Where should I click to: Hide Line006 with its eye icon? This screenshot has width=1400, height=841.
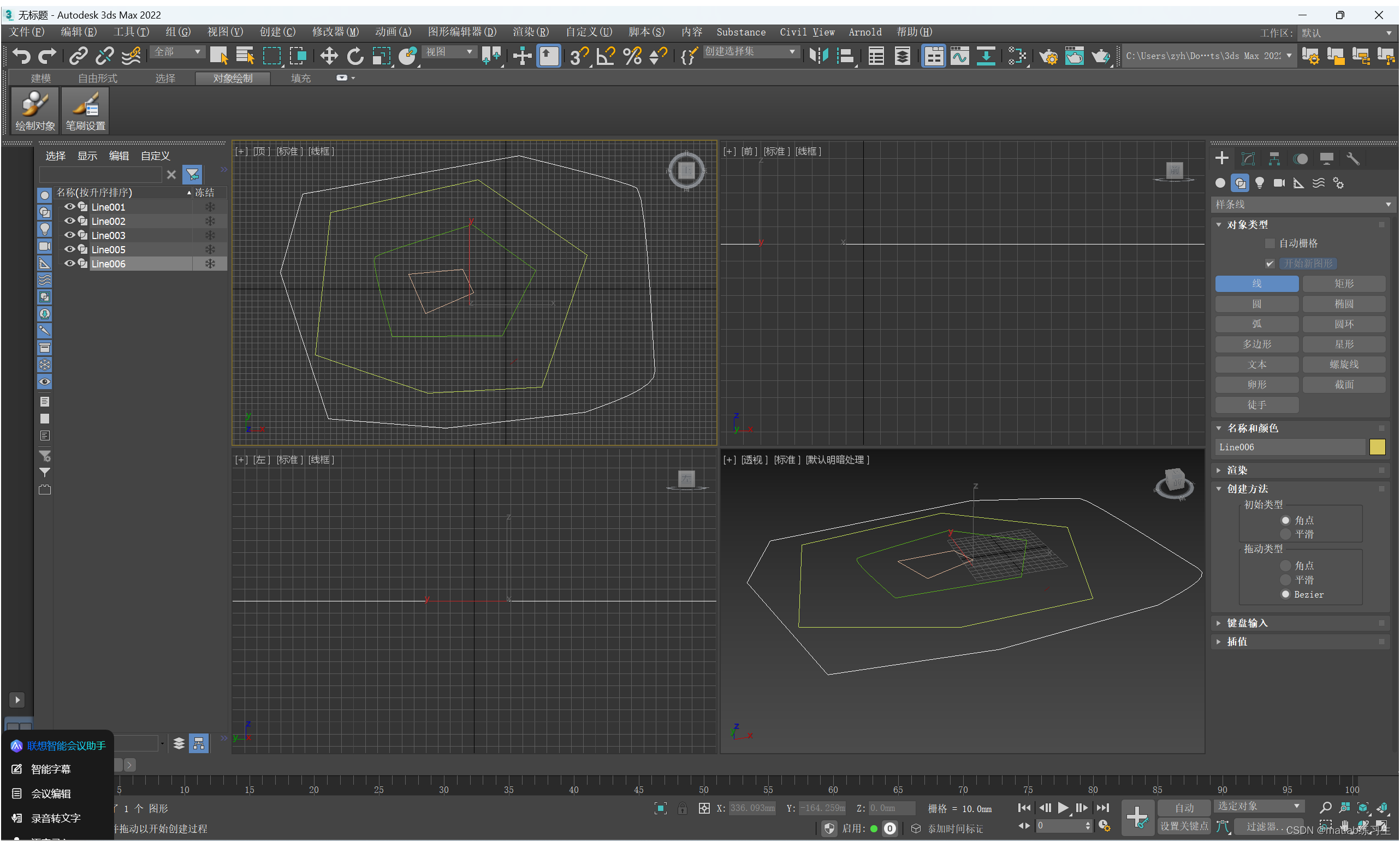[70, 264]
